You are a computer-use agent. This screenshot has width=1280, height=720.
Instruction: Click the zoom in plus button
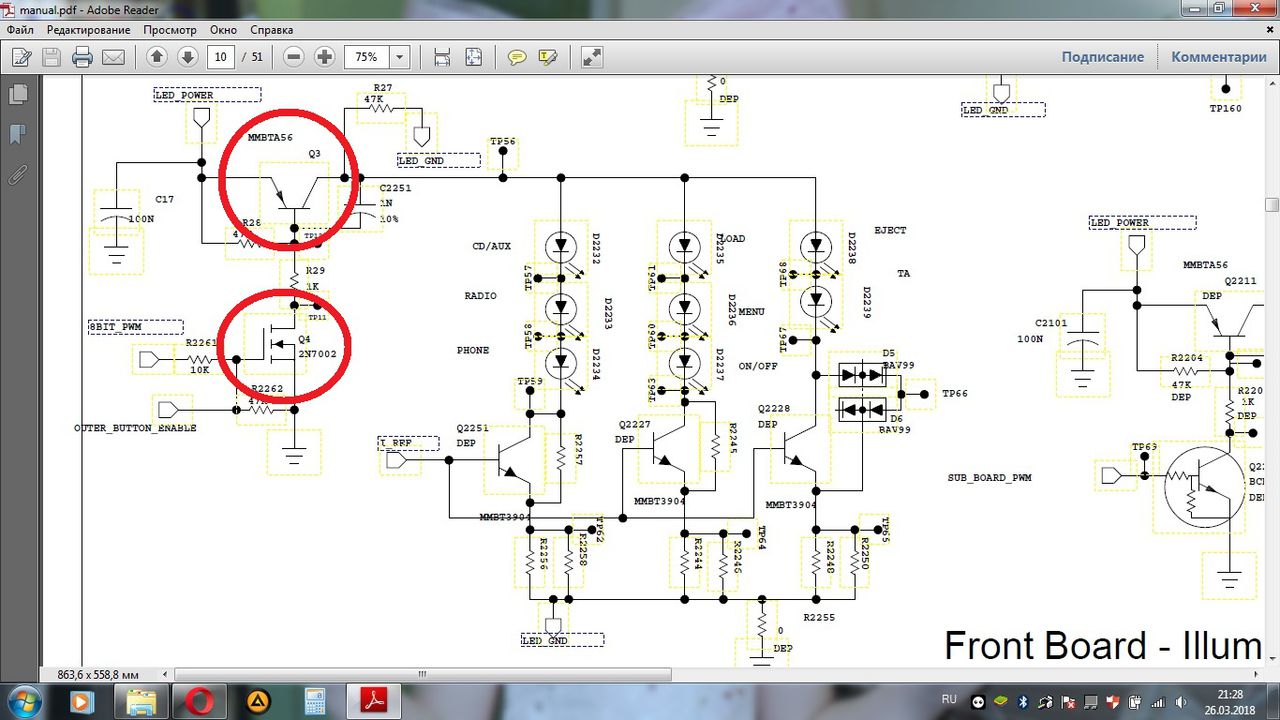pos(324,57)
